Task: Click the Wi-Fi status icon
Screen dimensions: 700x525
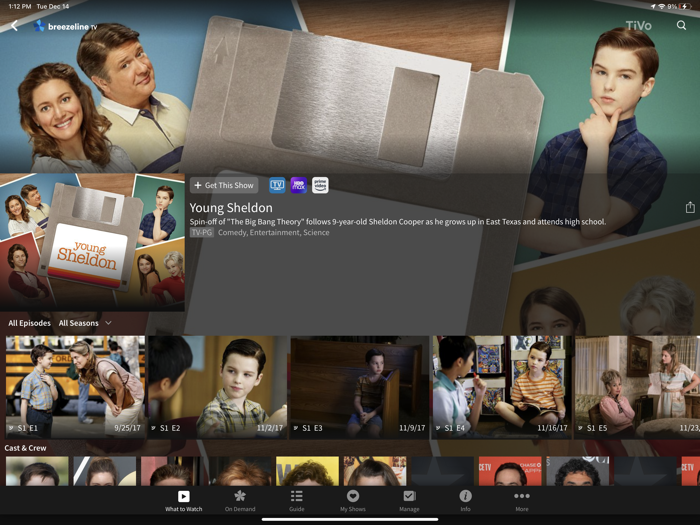Action: pyautogui.click(x=662, y=7)
